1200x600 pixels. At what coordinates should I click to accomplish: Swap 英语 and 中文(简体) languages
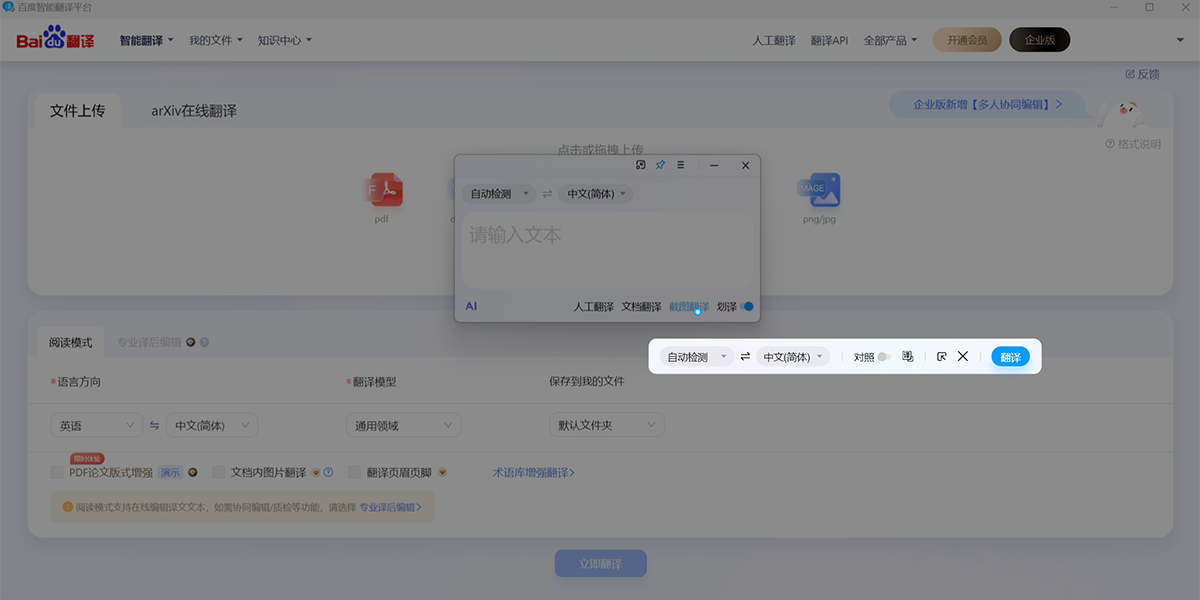click(154, 425)
